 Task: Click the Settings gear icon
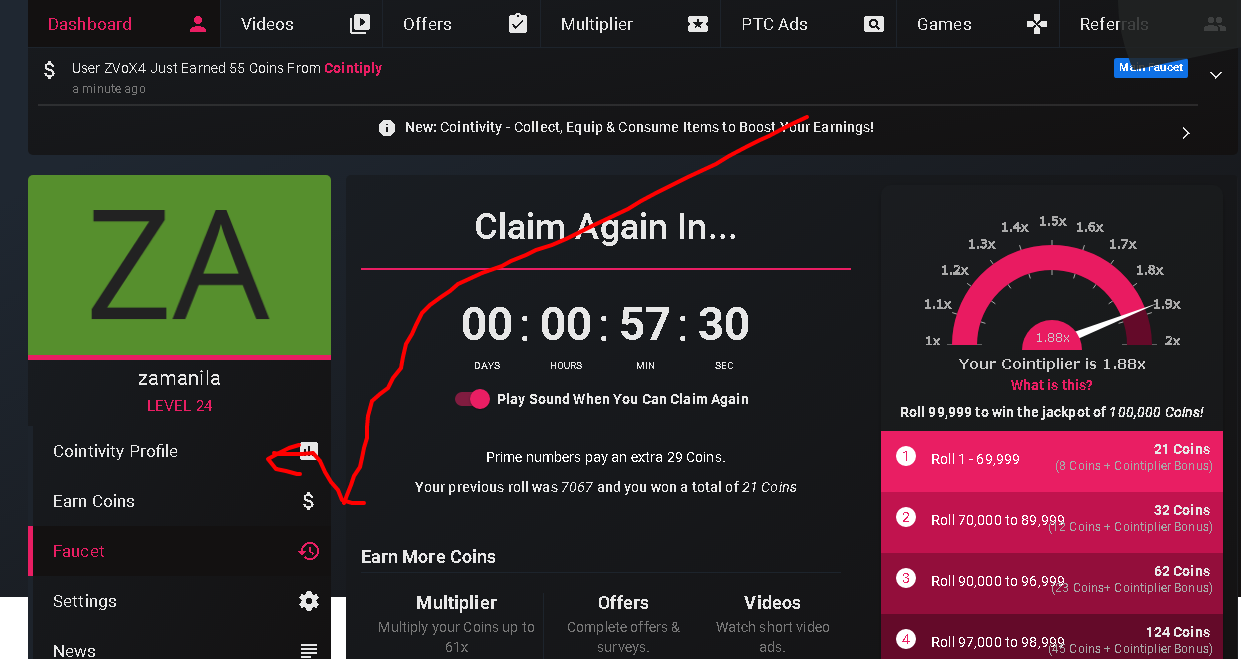pyautogui.click(x=309, y=601)
